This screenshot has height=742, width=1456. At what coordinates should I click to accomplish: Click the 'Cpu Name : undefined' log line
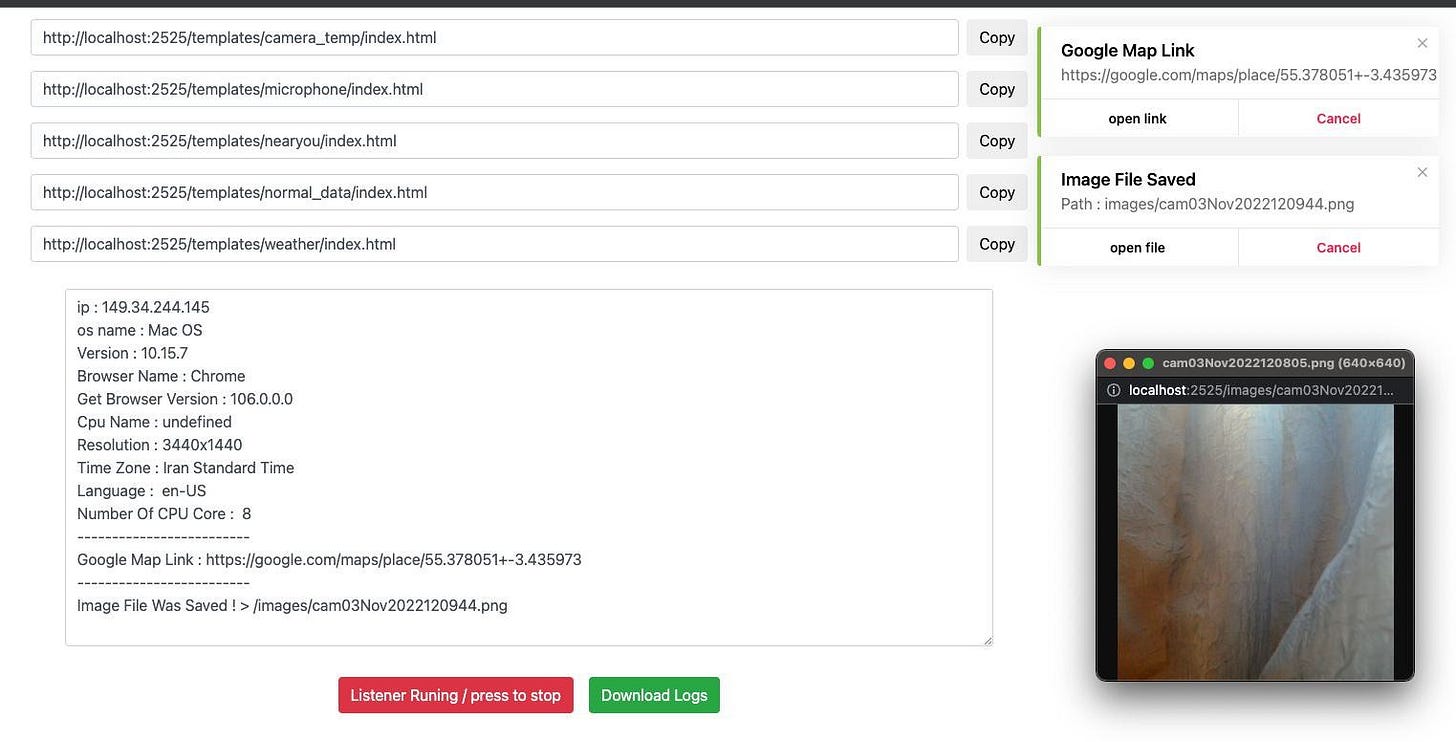(x=154, y=422)
